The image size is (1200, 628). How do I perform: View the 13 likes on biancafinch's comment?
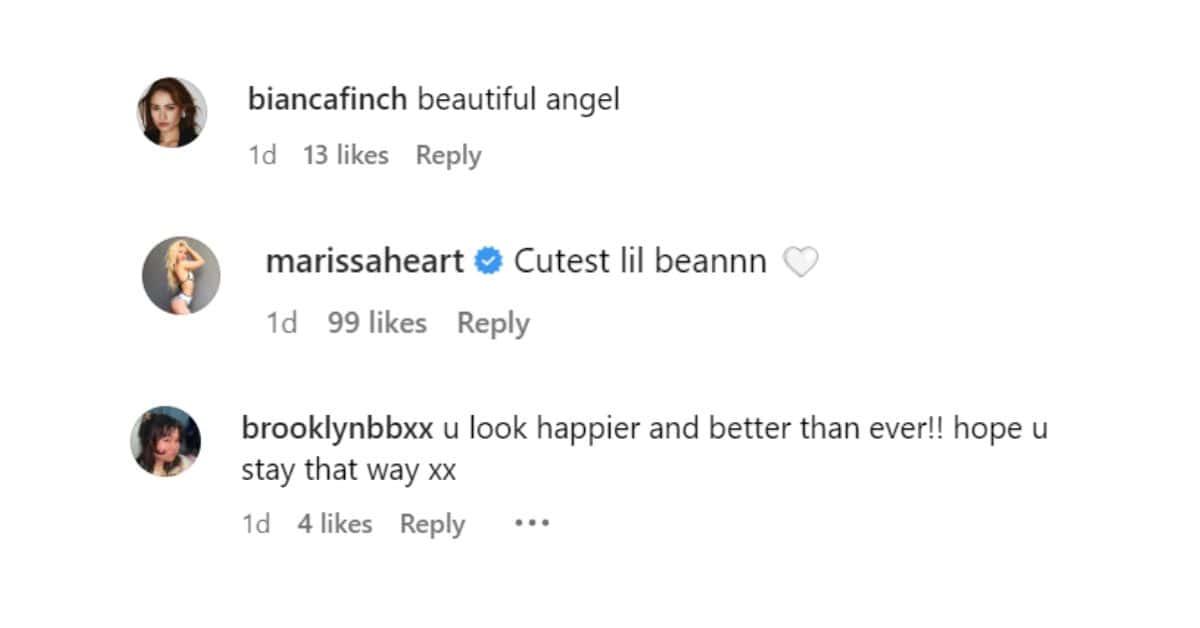(x=345, y=155)
